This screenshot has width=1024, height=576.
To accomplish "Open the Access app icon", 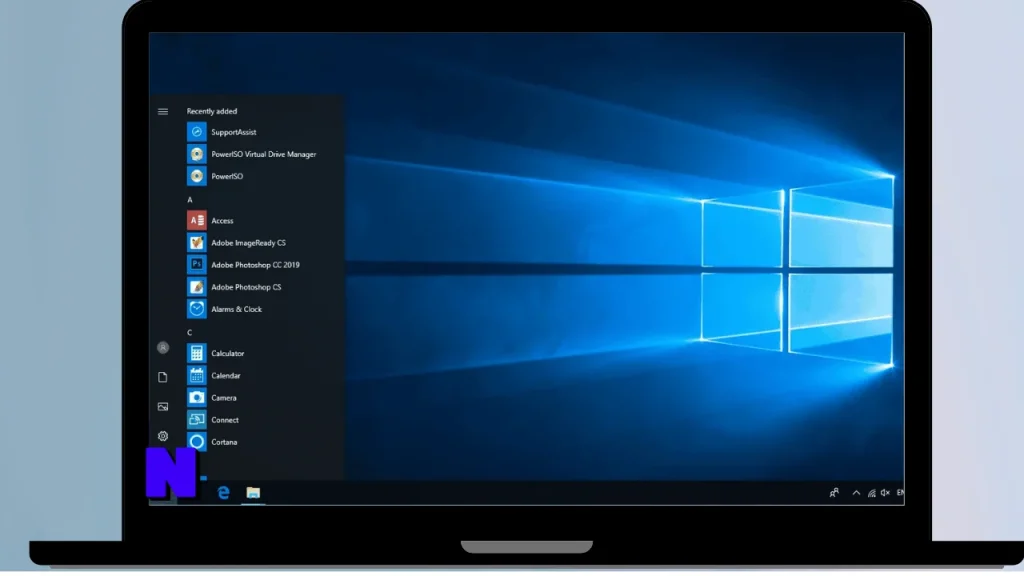I will 197,221.
